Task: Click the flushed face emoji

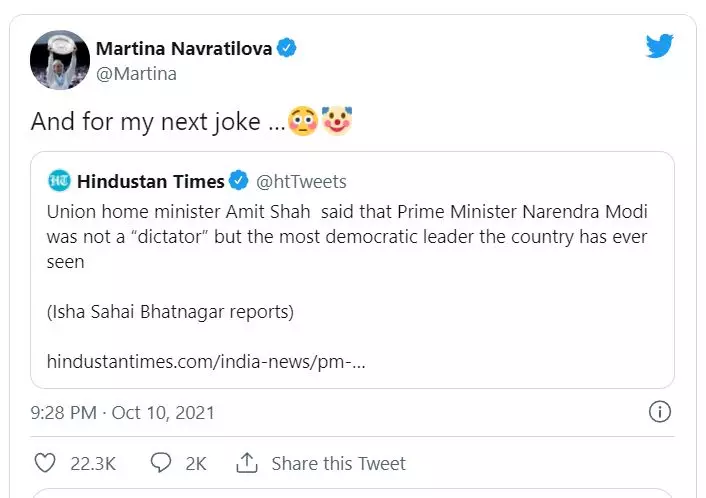Action: pyautogui.click(x=301, y=122)
